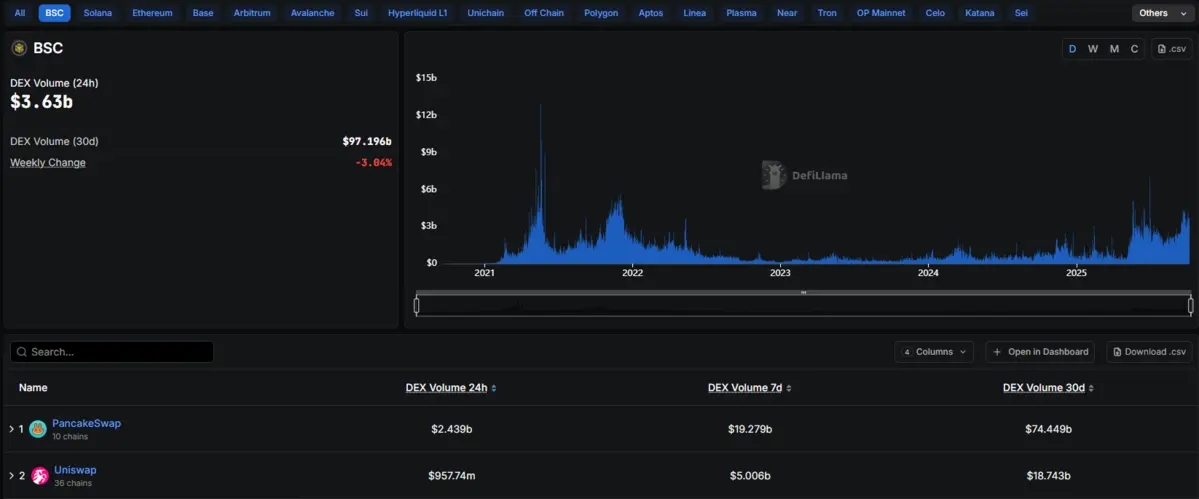
Task: Download the chart .csv file
Action: click(1172, 49)
